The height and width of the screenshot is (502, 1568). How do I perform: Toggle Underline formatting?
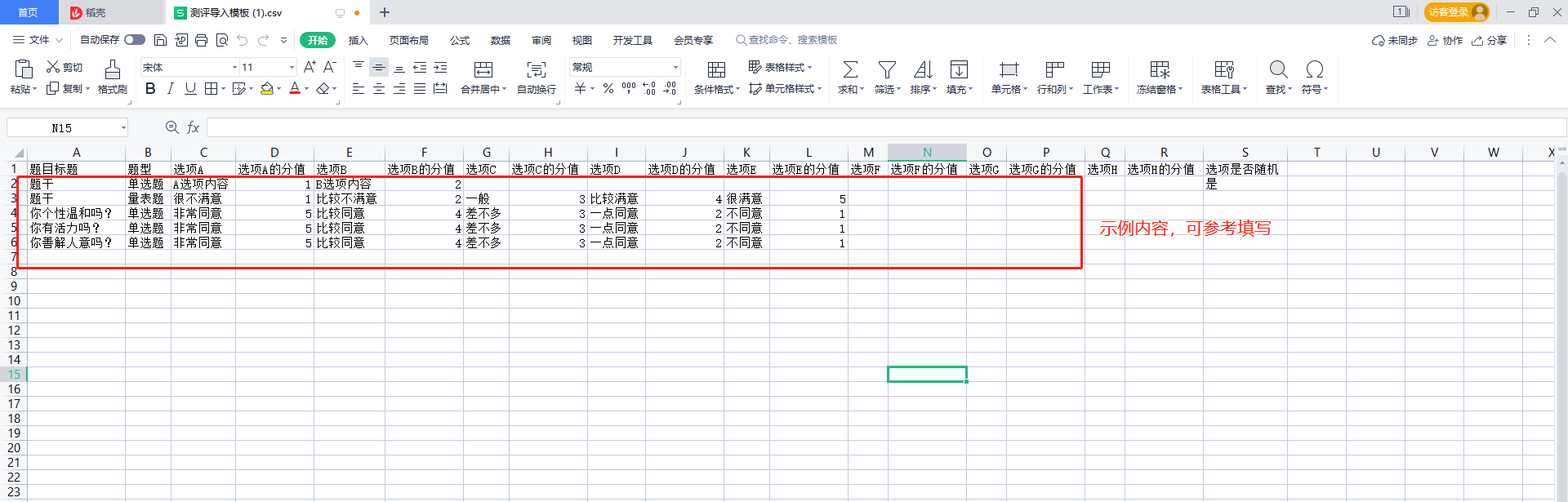(x=190, y=88)
